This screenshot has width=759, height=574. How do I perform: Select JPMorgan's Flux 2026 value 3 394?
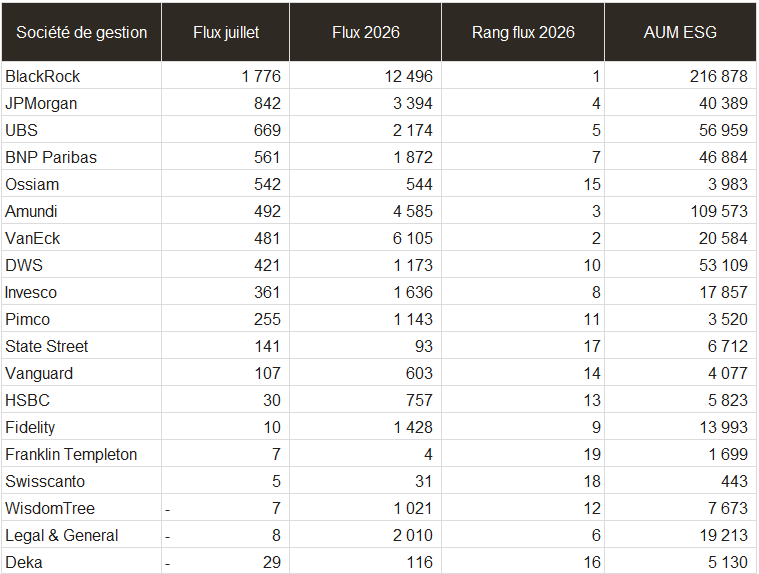pyautogui.click(x=412, y=103)
